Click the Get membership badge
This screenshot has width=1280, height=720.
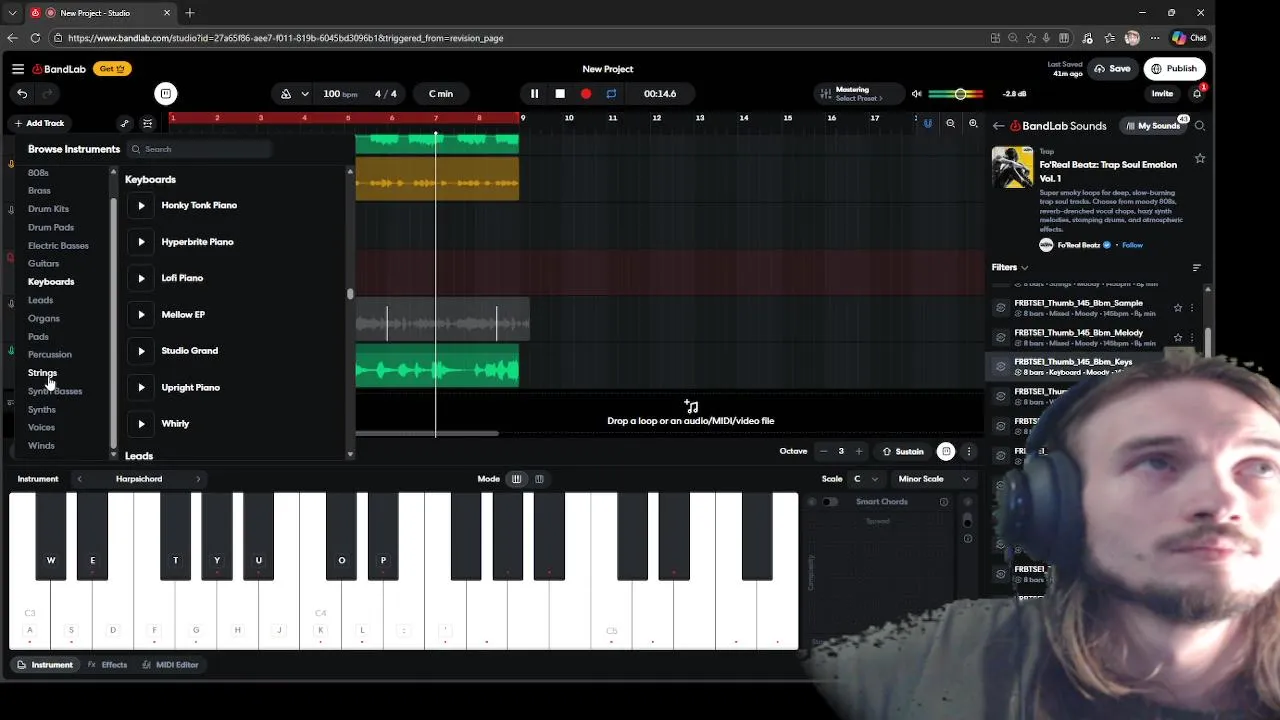point(112,69)
